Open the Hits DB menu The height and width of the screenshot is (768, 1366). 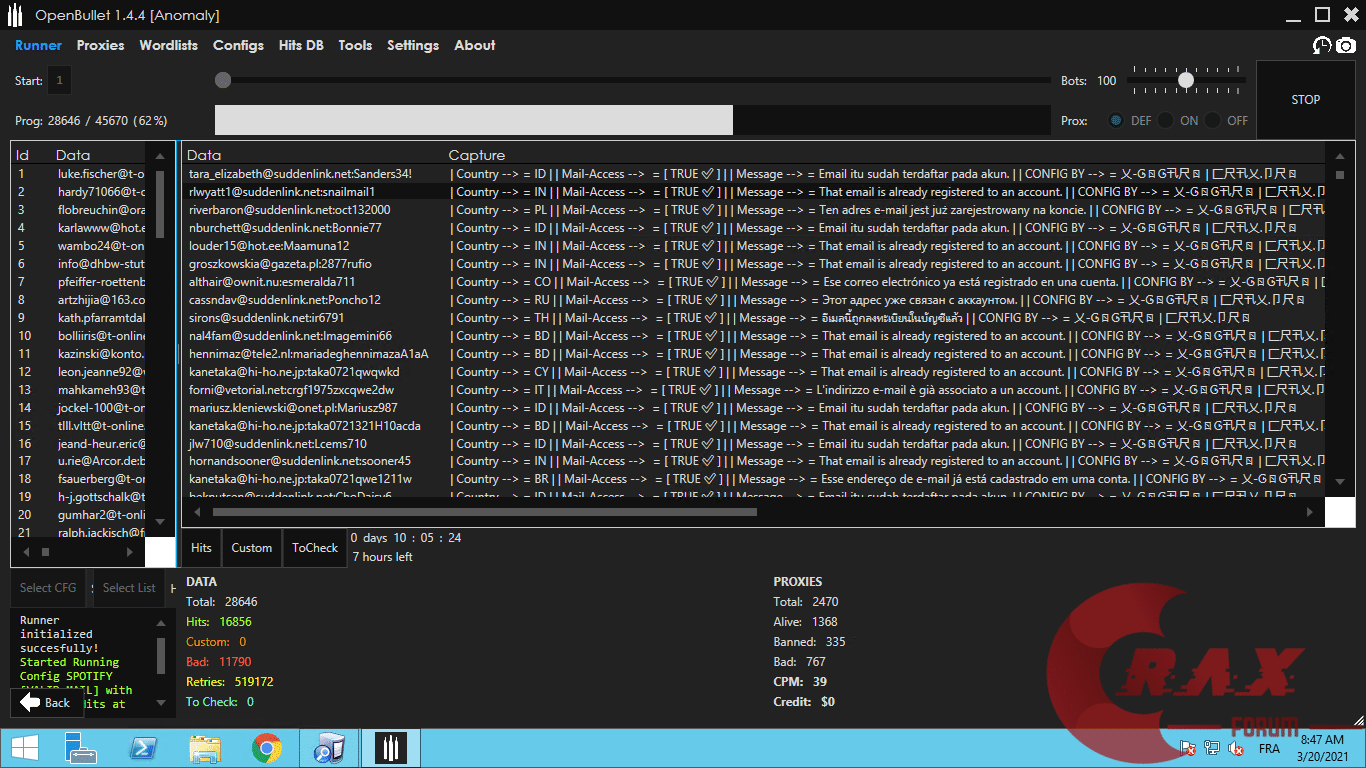point(301,45)
